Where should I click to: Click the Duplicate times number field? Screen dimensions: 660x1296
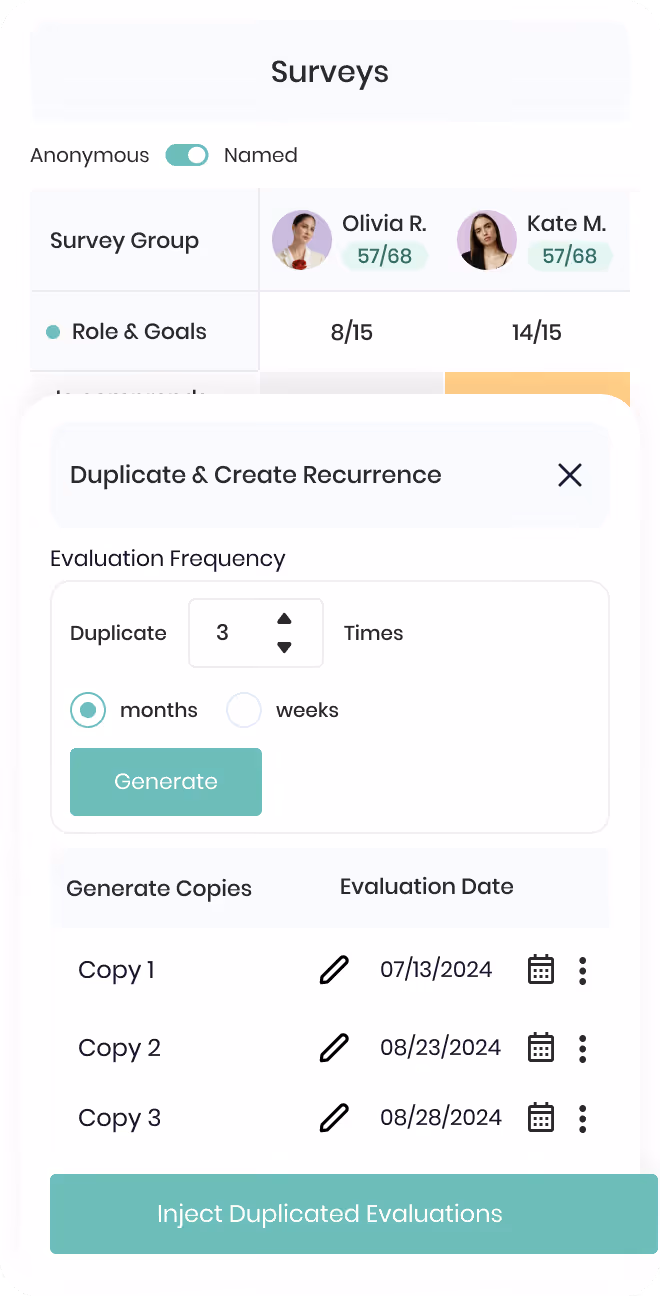(256, 633)
